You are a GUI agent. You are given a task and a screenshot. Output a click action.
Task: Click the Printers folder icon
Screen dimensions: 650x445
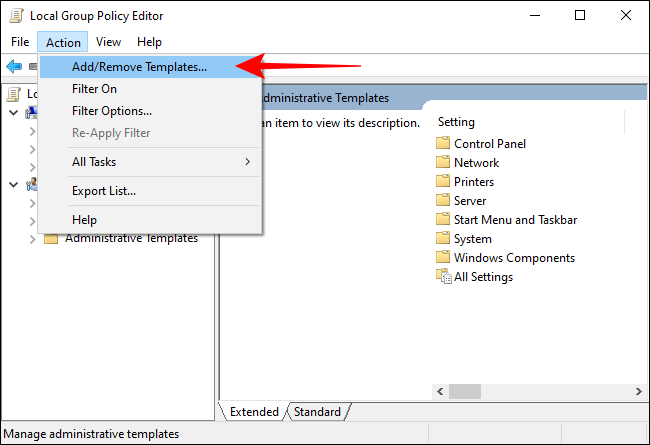(x=443, y=181)
